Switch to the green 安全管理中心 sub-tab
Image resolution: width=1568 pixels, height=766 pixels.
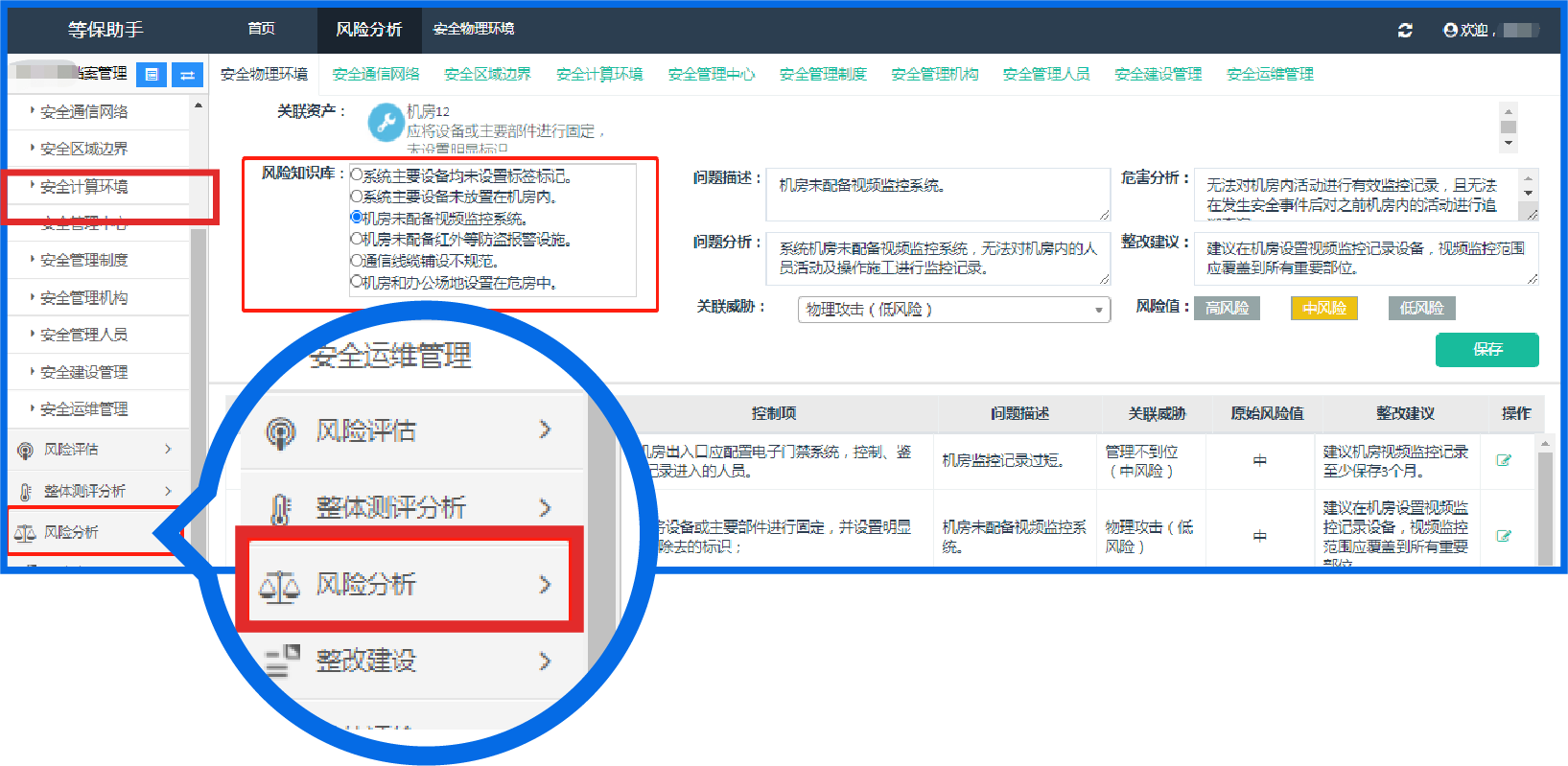click(712, 74)
